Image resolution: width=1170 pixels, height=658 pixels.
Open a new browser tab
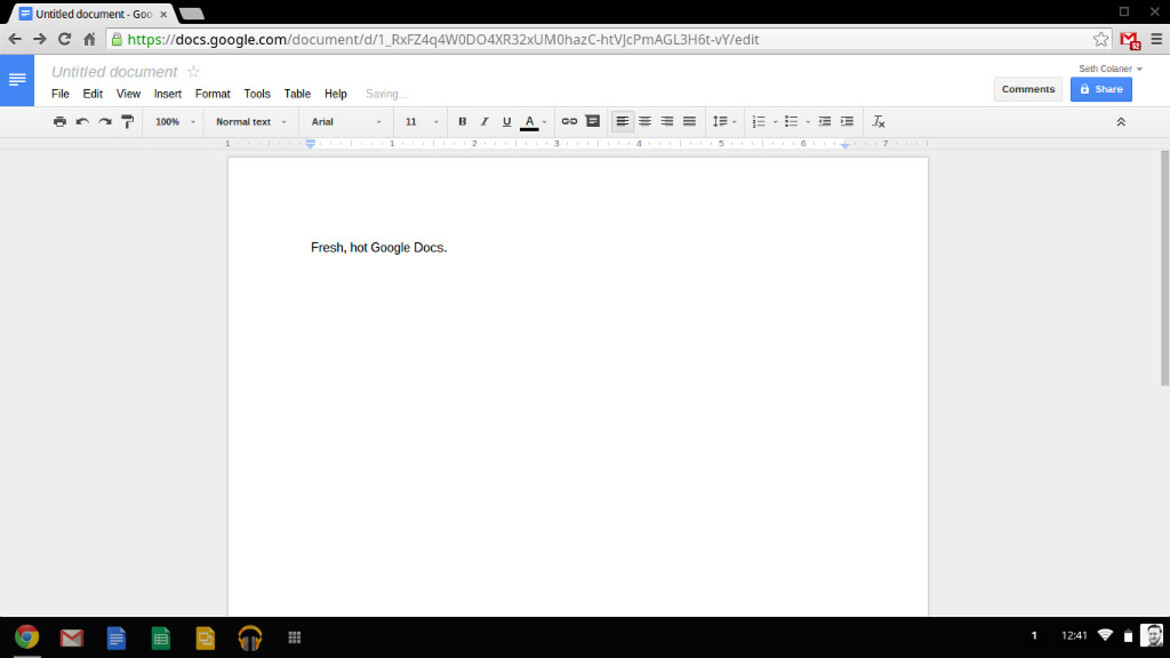(x=192, y=13)
